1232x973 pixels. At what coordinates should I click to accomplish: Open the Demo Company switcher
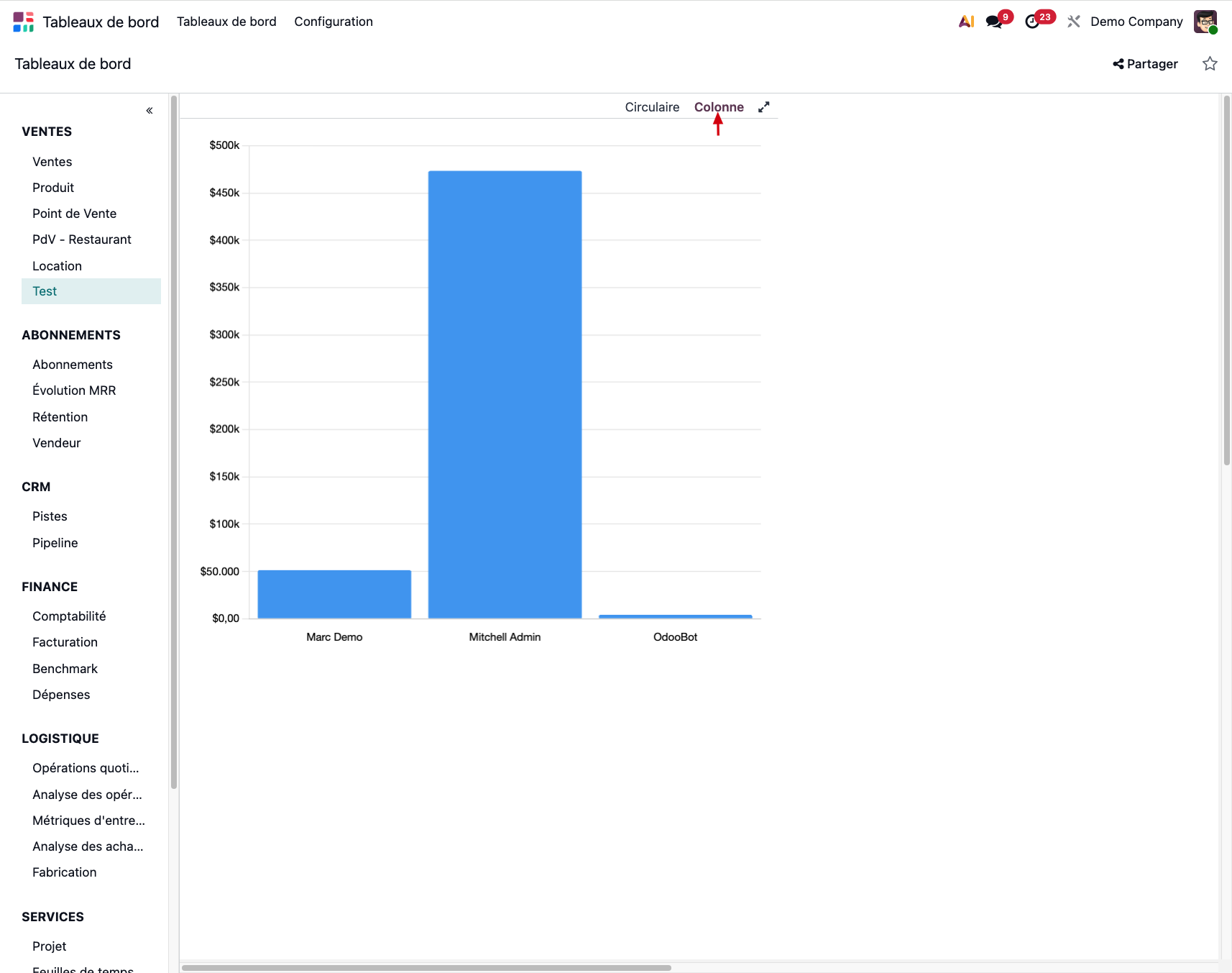(x=1136, y=22)
